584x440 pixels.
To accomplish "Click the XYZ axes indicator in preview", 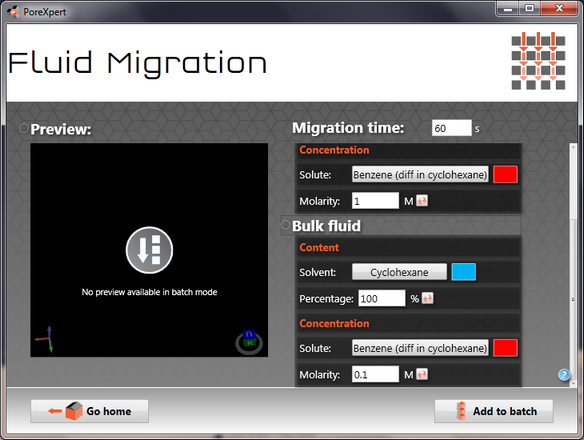I will click(x=45, y=339).
